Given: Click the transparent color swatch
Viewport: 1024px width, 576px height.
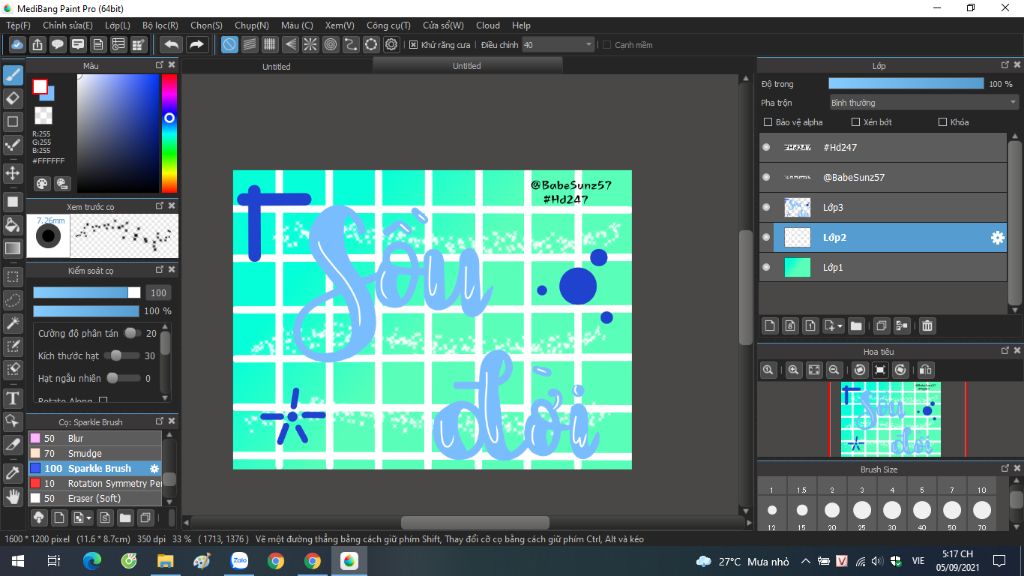Looking at the screenshot, I should coord(43,116).
